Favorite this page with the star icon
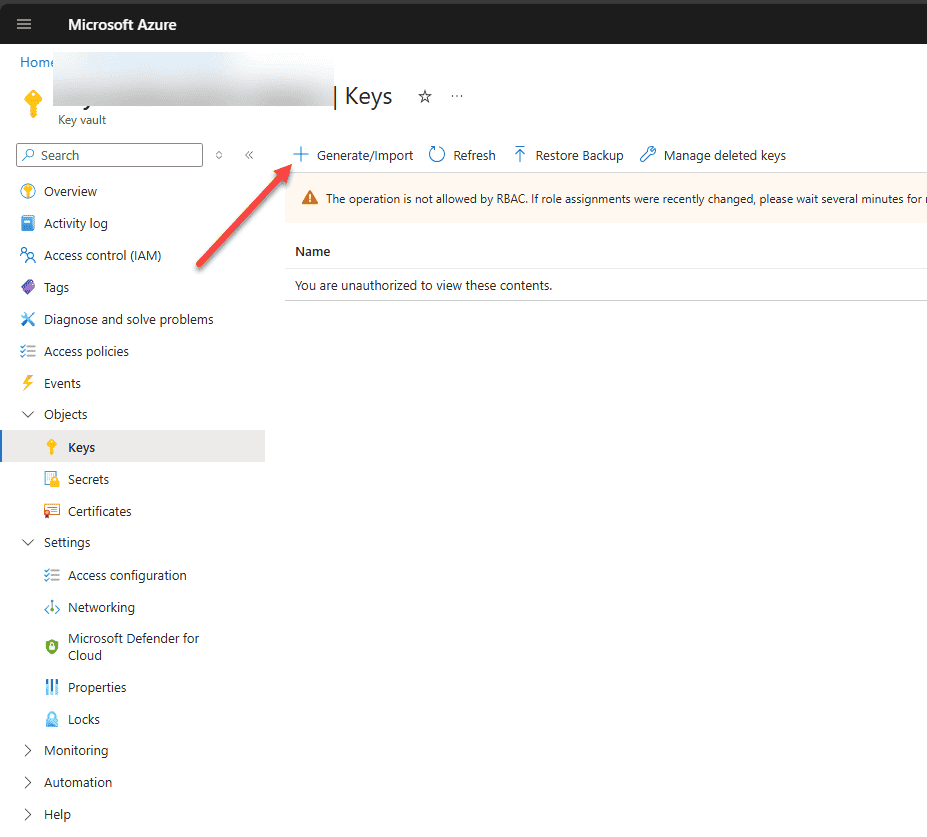927x837 pixels. (x=424, y=96)
